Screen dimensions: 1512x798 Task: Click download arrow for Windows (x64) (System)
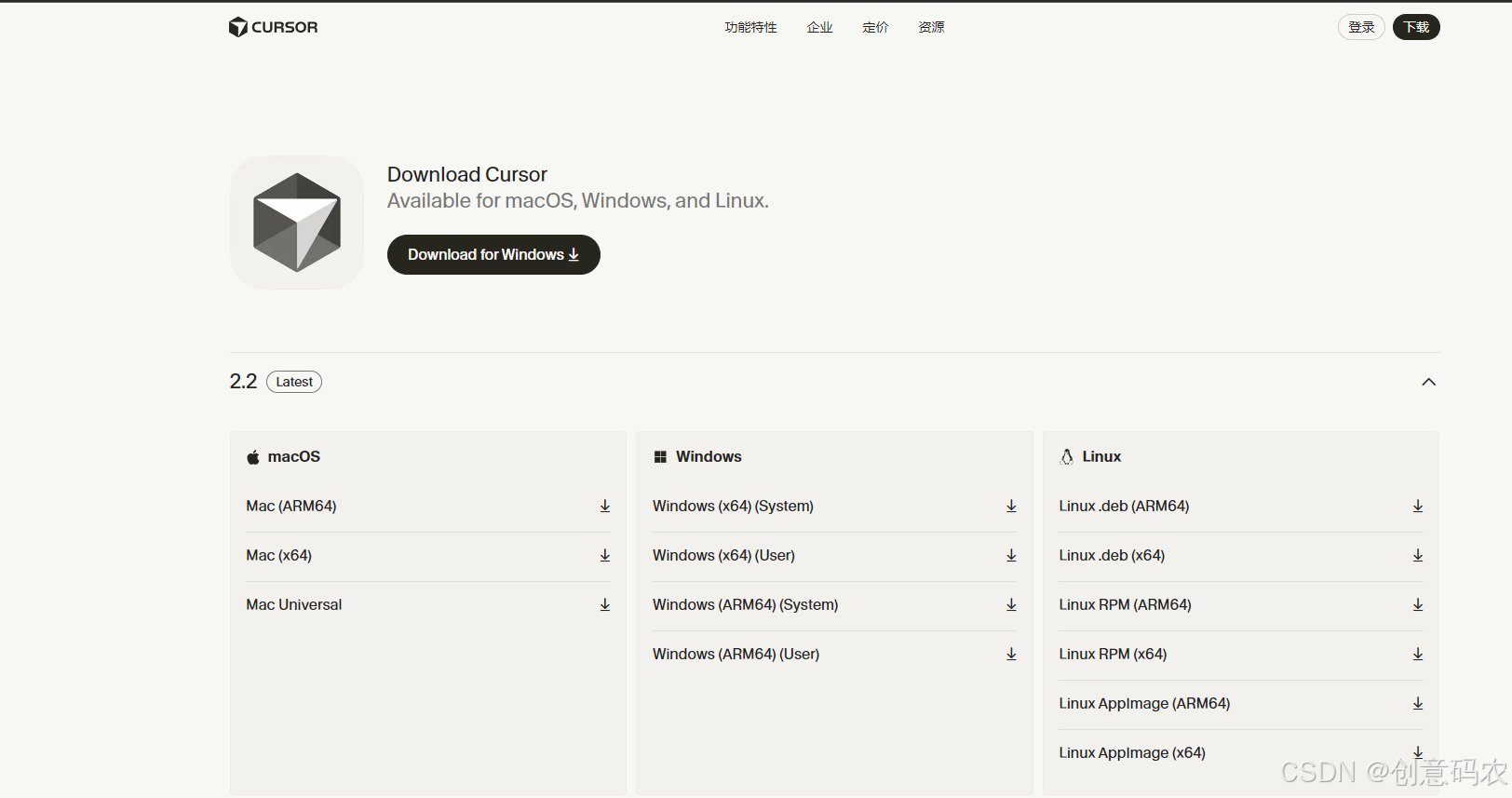[1011, 506]
